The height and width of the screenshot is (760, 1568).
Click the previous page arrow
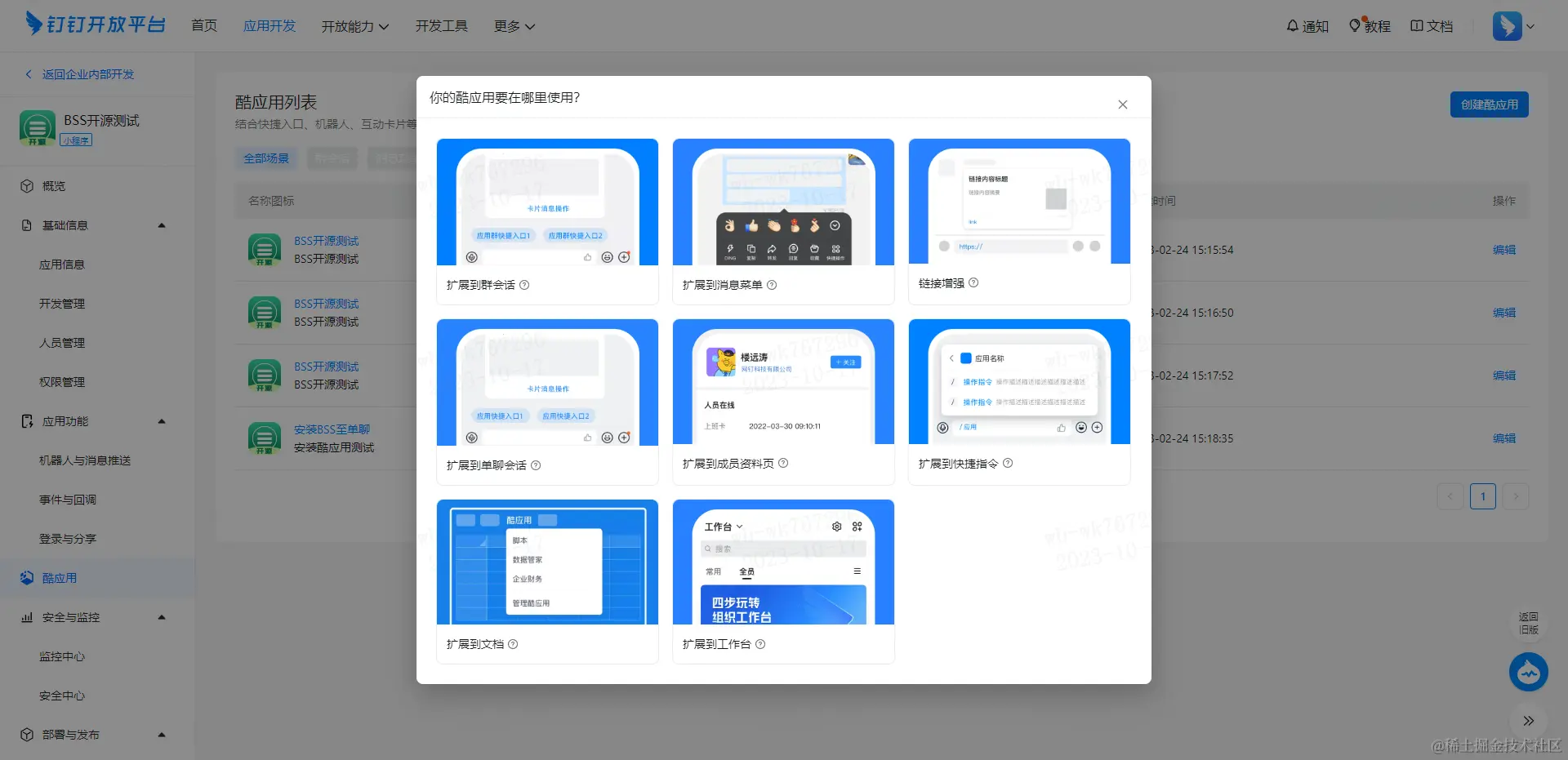point(1450,496)
